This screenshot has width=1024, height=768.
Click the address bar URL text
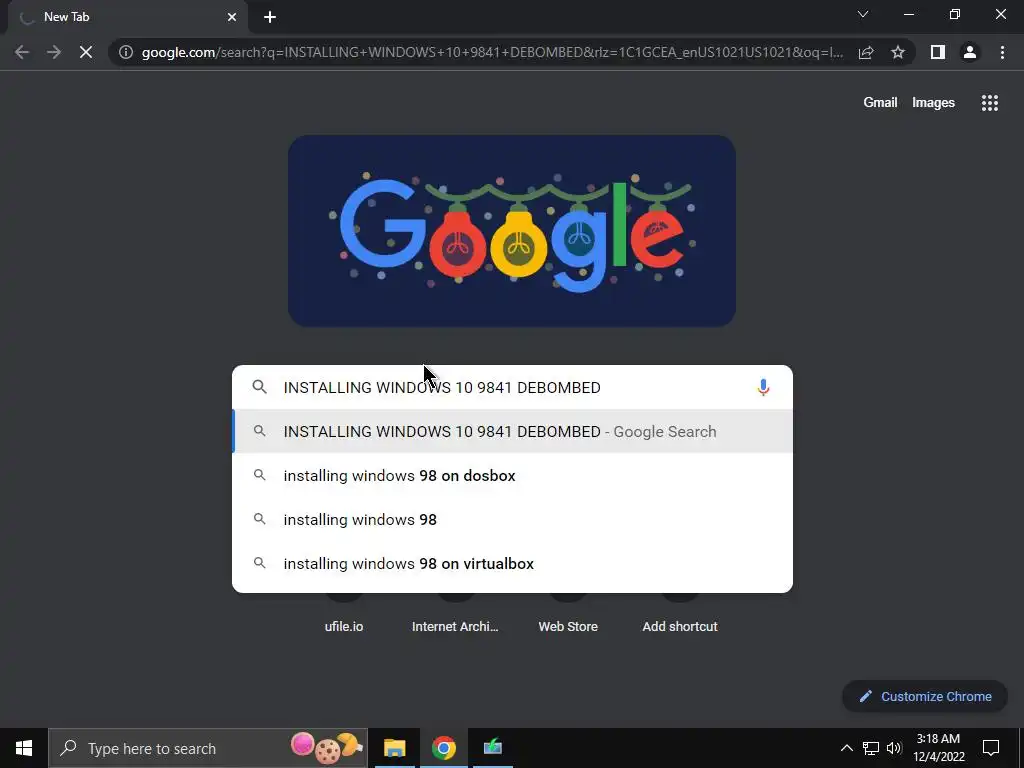(492, 52)
